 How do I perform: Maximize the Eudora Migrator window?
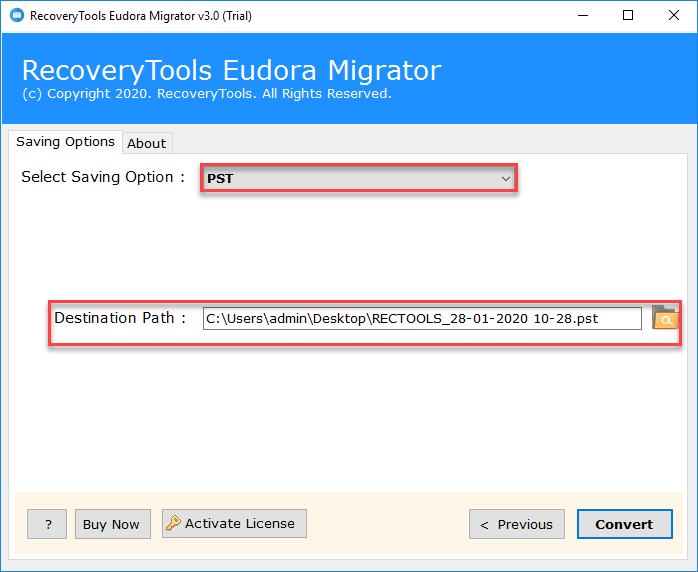pos(628,16)
